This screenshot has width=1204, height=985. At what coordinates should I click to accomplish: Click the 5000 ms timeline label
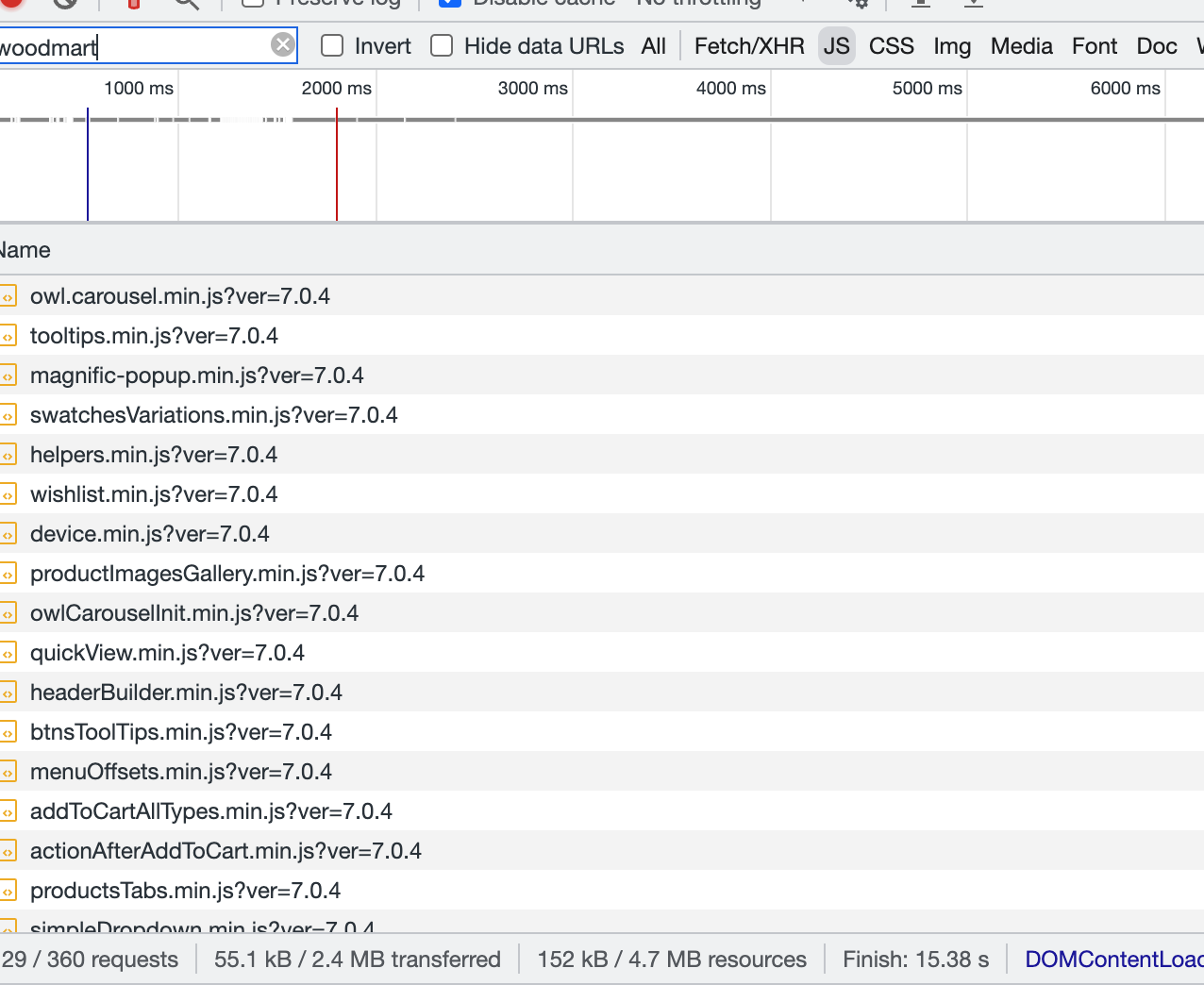pos(928,89)
